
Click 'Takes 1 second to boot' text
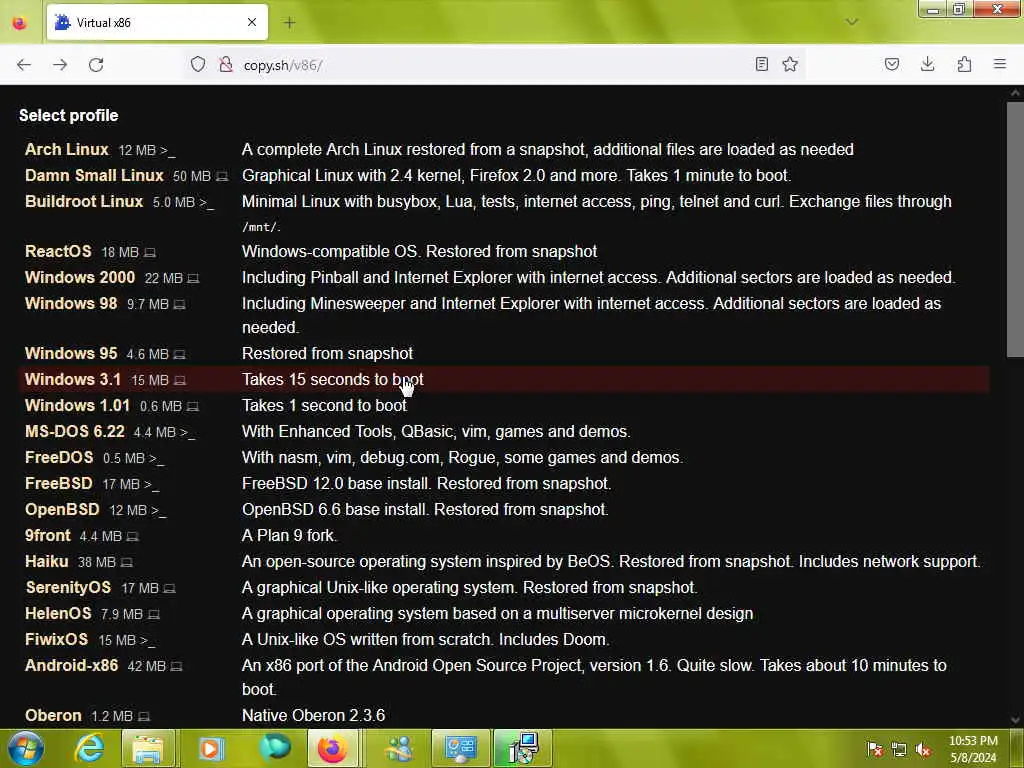pyautogui.click(x=324, y=406)
